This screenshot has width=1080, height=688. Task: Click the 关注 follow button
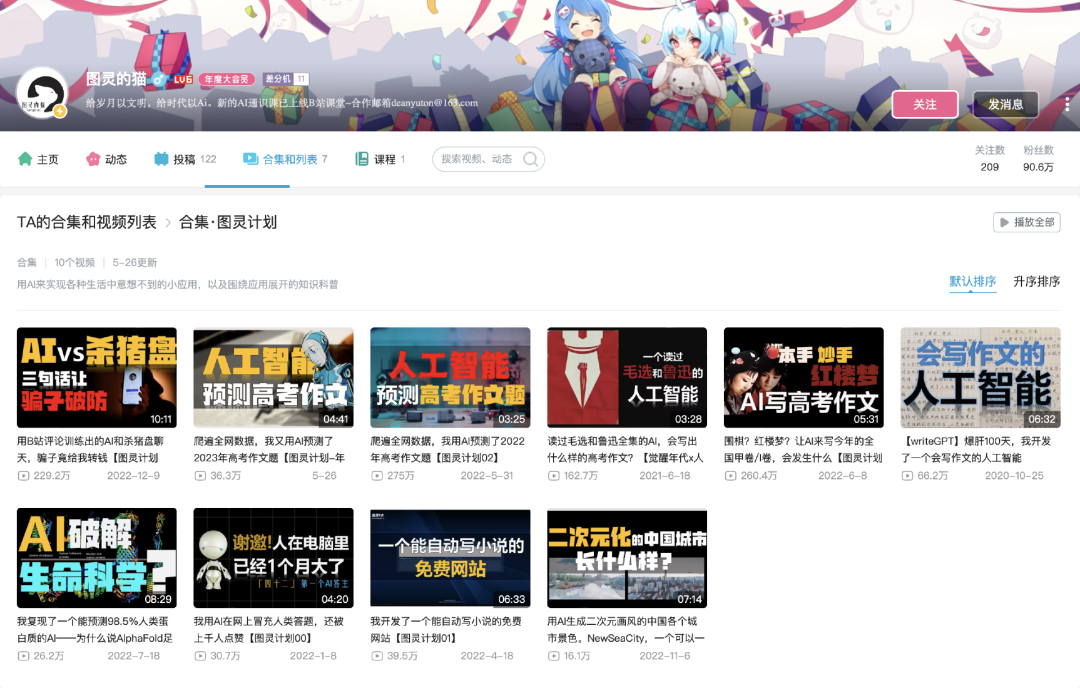tap(925, 104)
